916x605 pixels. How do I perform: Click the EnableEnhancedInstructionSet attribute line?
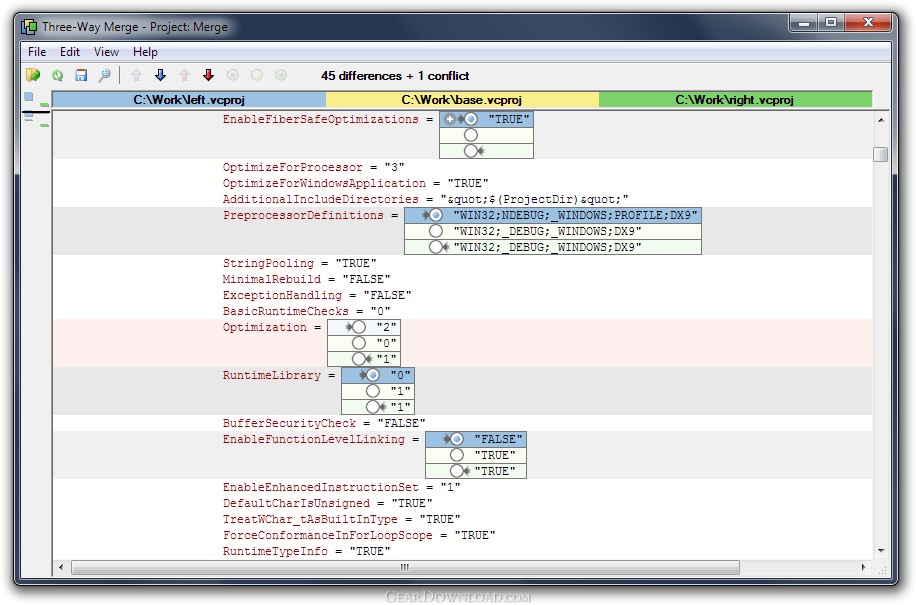(342, 487)
